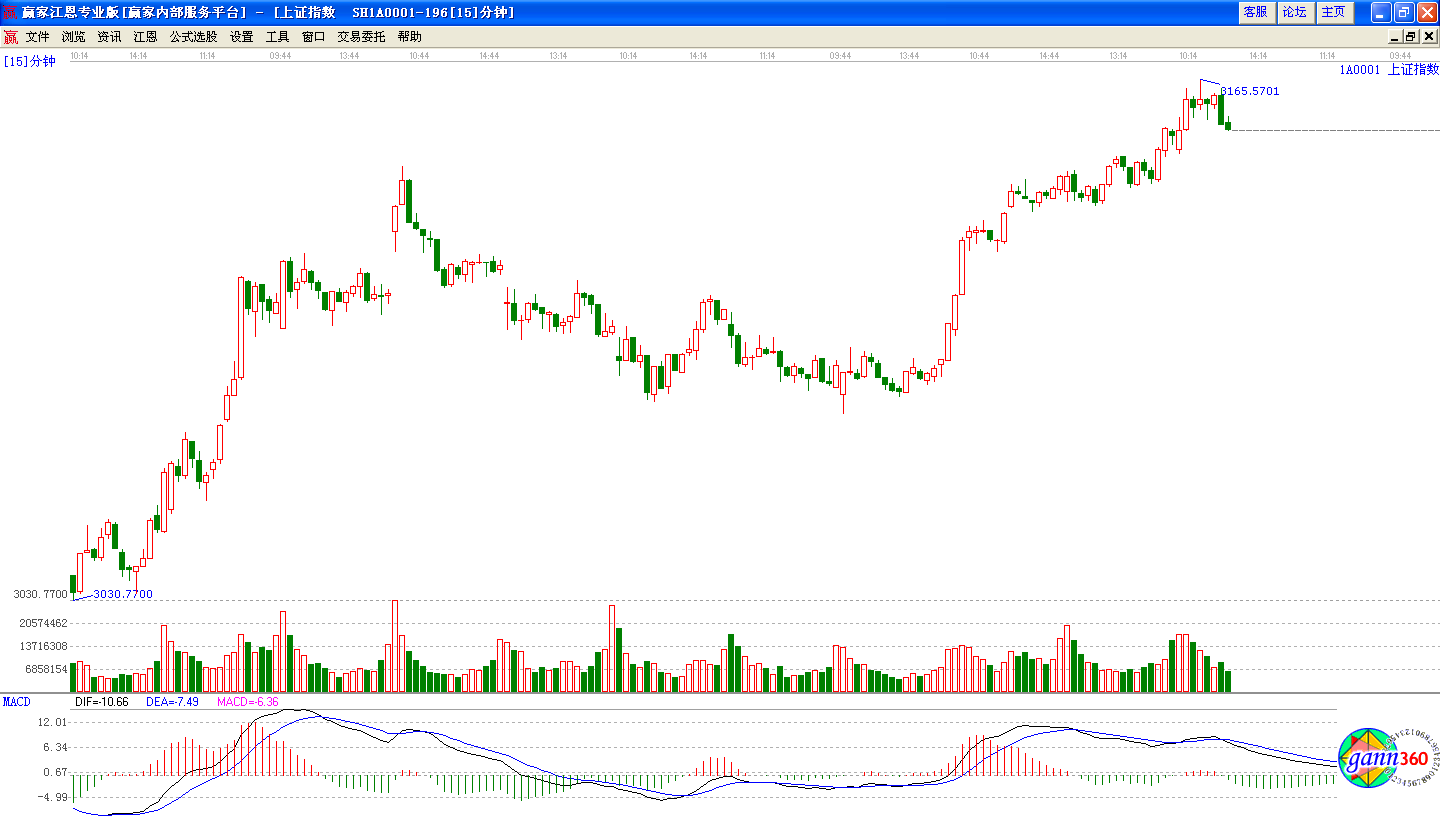This screenshot has width=1440, height=816.
Task: Click the 论坛 button
Action: [1294, 12]
